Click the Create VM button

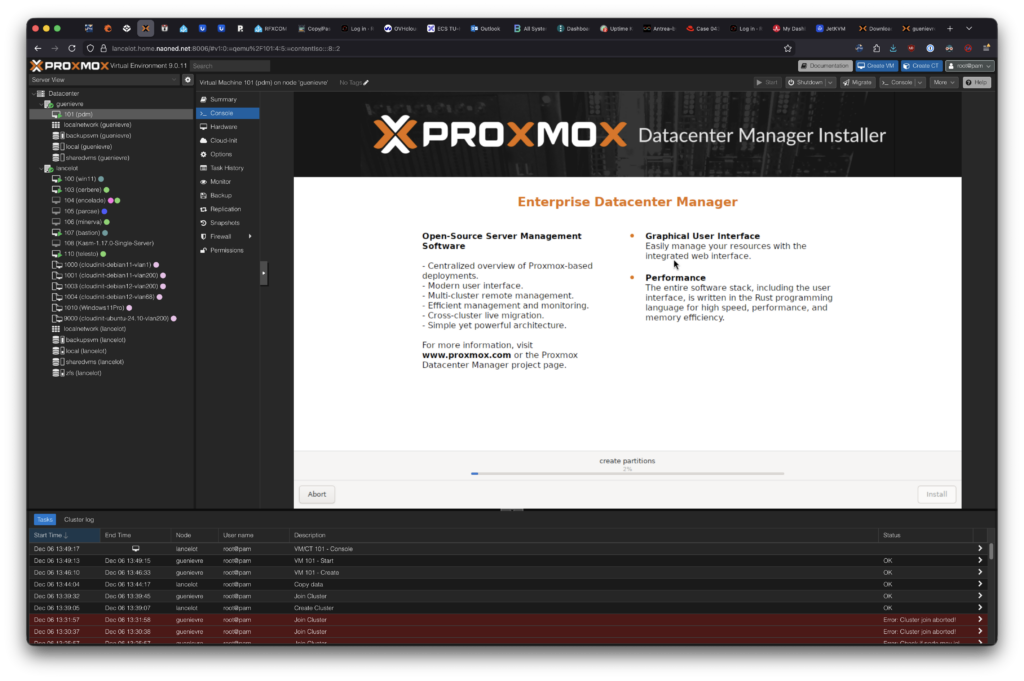click(x=876, y=66)
